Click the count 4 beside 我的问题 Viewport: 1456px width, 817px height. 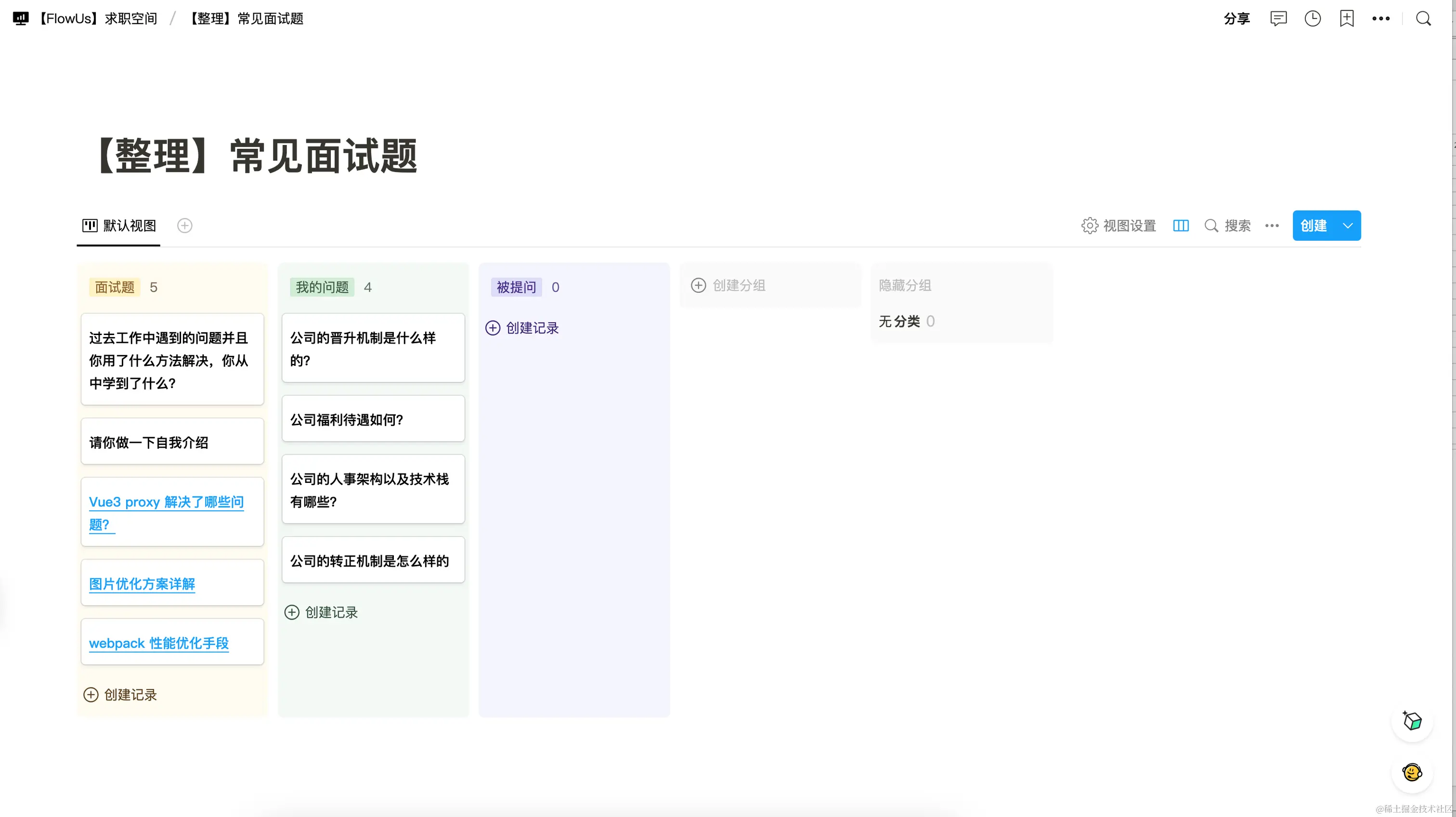point(367,287)
